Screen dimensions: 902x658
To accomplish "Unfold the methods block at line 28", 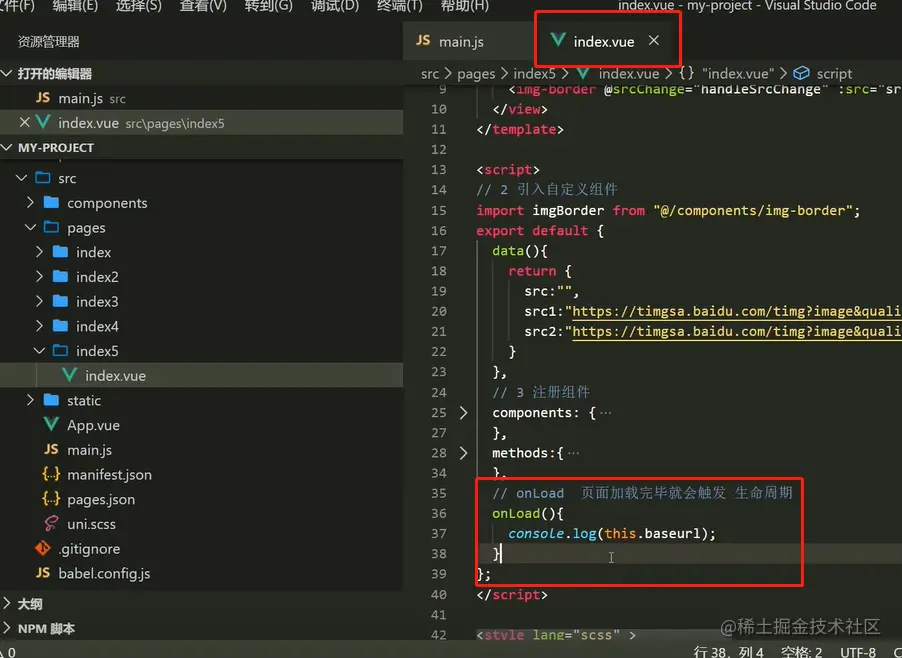I will click(x=464, y=453).
